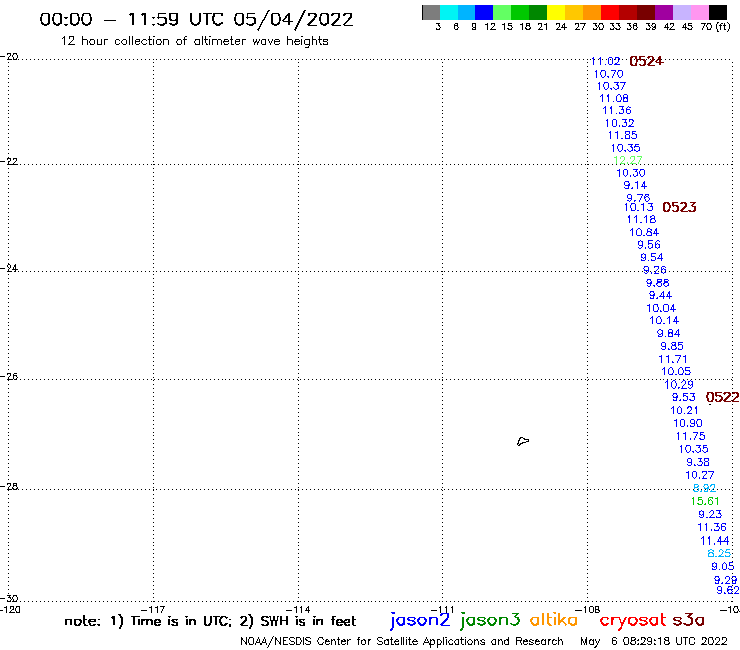Click the light green reading 12.27
Screen dimensions: 740x650
tap(628, 160)
